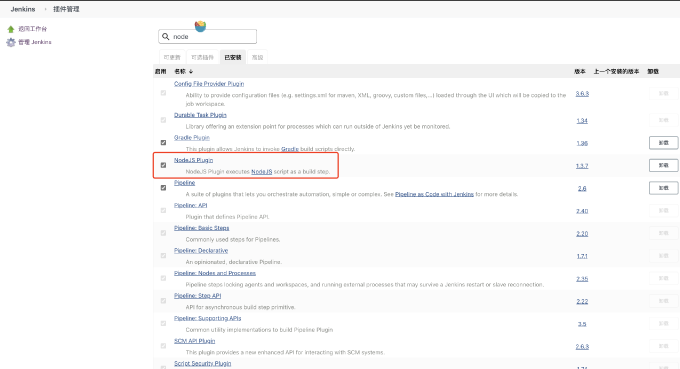The height and width of the screenshot is (369, 680).
Task: Uncheck the Pipeline plugin enable checkbox
Action: [x=163, y=188]
